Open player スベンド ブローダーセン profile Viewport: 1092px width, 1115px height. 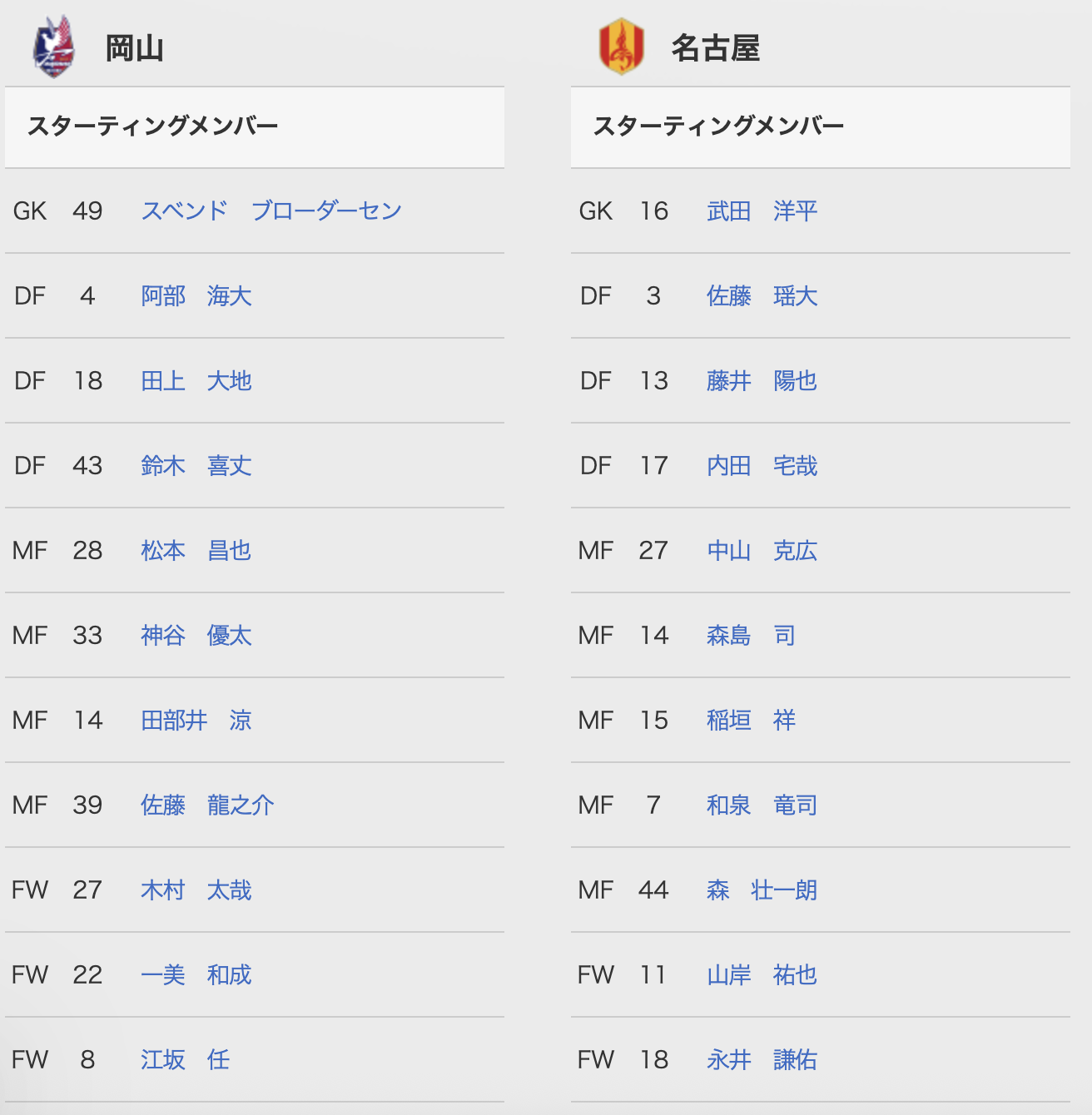(x=271, y=211)
